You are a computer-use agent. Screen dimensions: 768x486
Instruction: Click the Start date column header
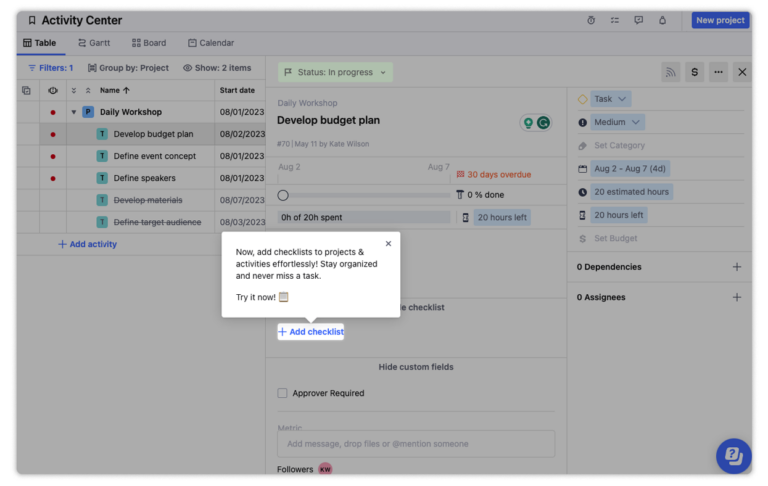click(237, 90)
